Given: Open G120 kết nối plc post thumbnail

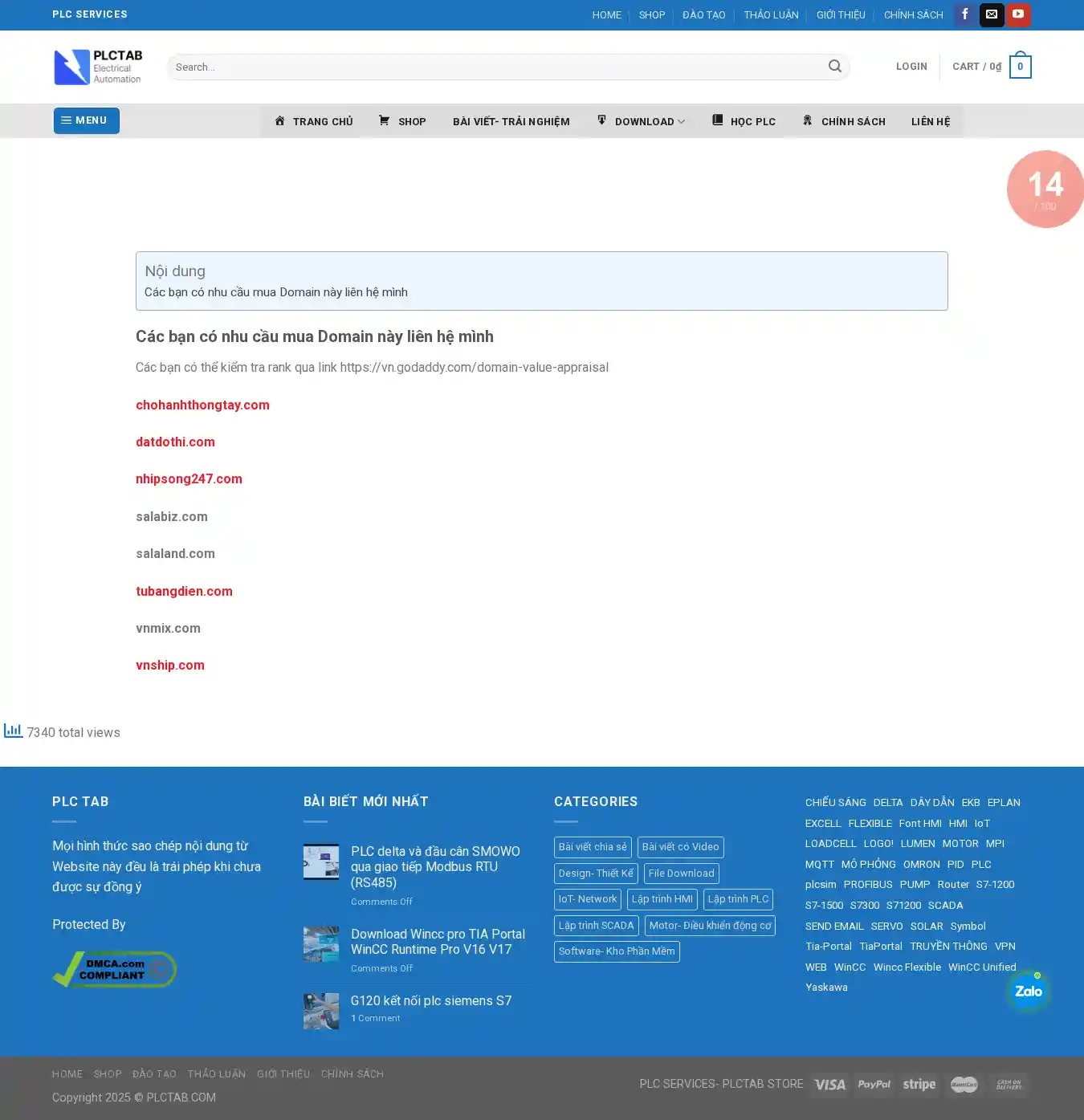Looking at the screenshot, I should (321, 1011).
